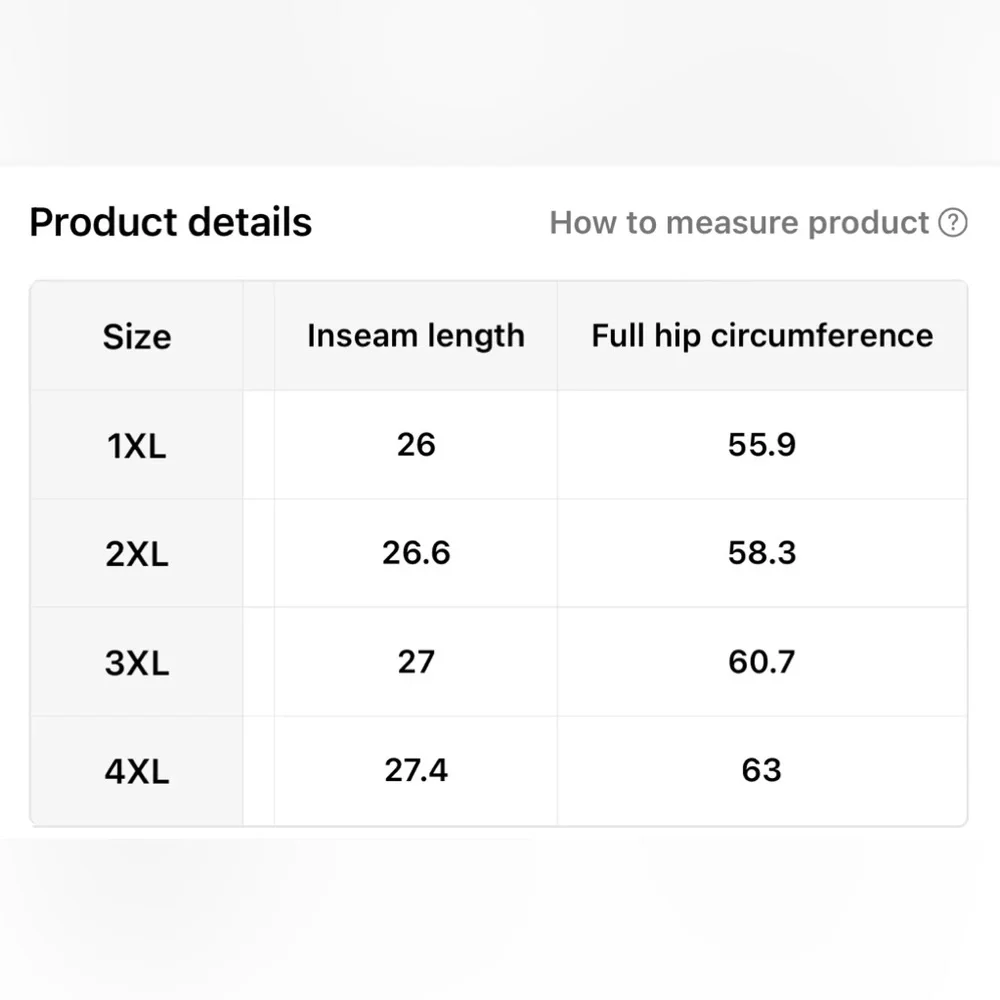Click the 55.9 hip circumference value

click(x=762, y=445)
